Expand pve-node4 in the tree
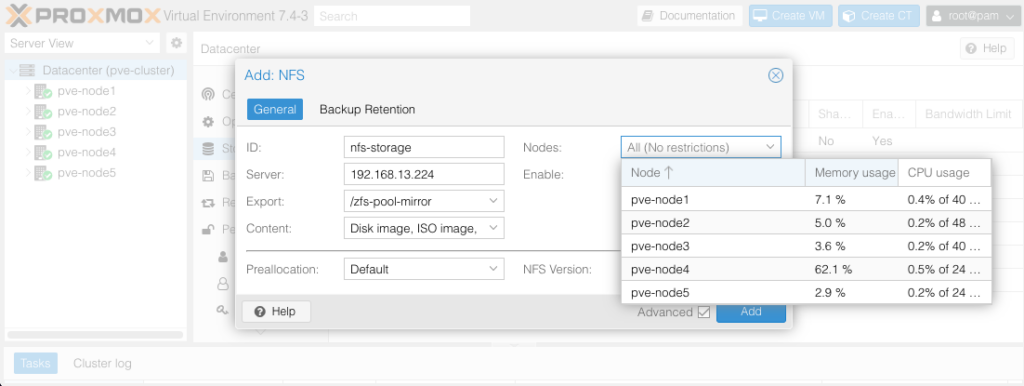Screen dimensions: 1024x386 28,153
